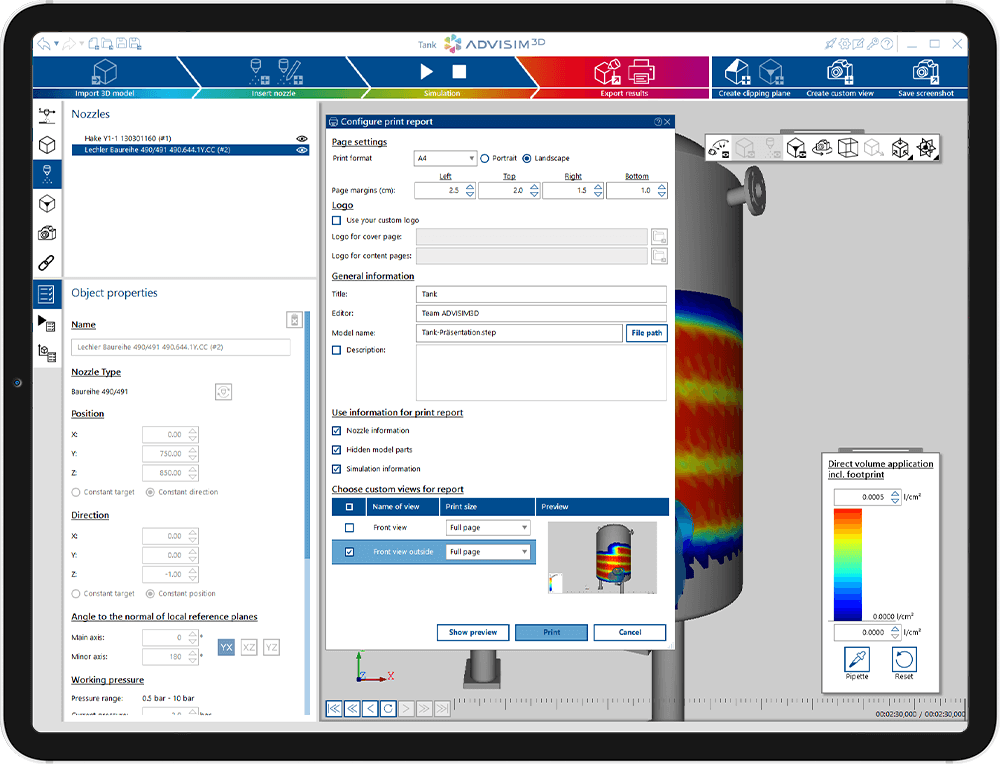Screen dimensions: 1000x764
Task: Open the coordinate system sidebar icon above cube
Action: click(47, 115)
